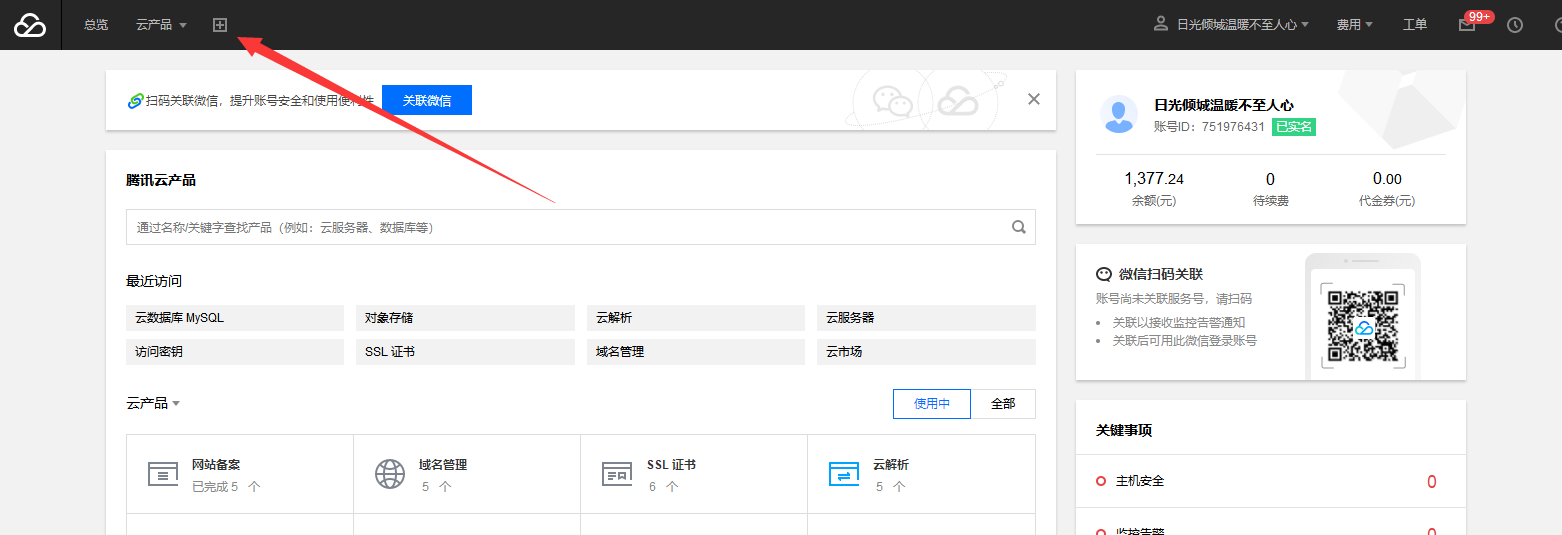Open recent visit 云市场
Image resolution: width=1562 pixels, height=535 pixels.
926,352
